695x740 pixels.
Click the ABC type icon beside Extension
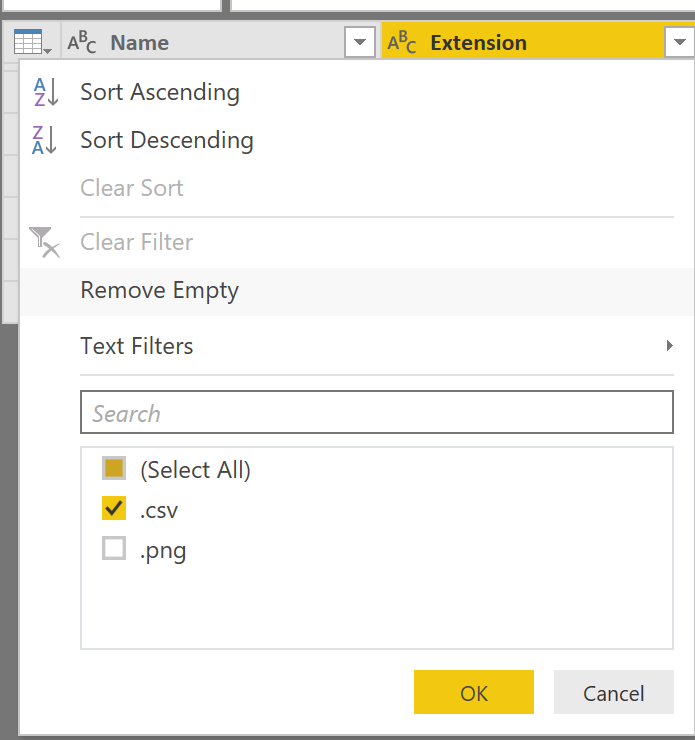tap(402, 43)
